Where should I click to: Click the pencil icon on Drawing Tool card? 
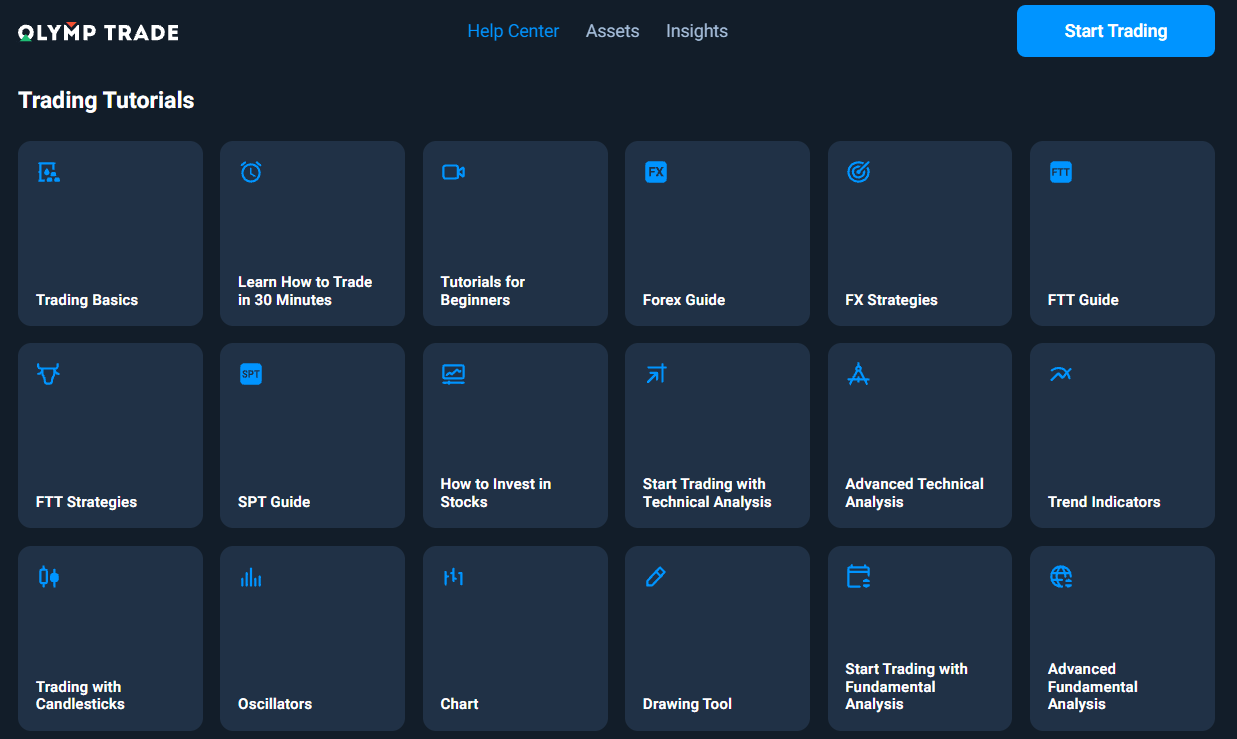click(656, 577)
